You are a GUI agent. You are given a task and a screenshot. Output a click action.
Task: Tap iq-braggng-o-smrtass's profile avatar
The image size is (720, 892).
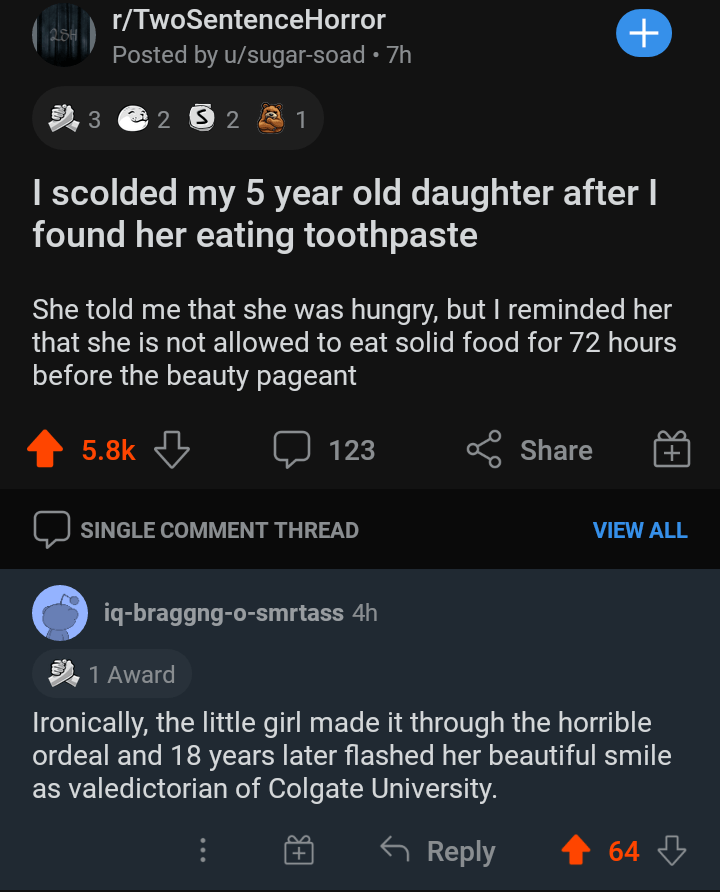[x=58, y=613]
